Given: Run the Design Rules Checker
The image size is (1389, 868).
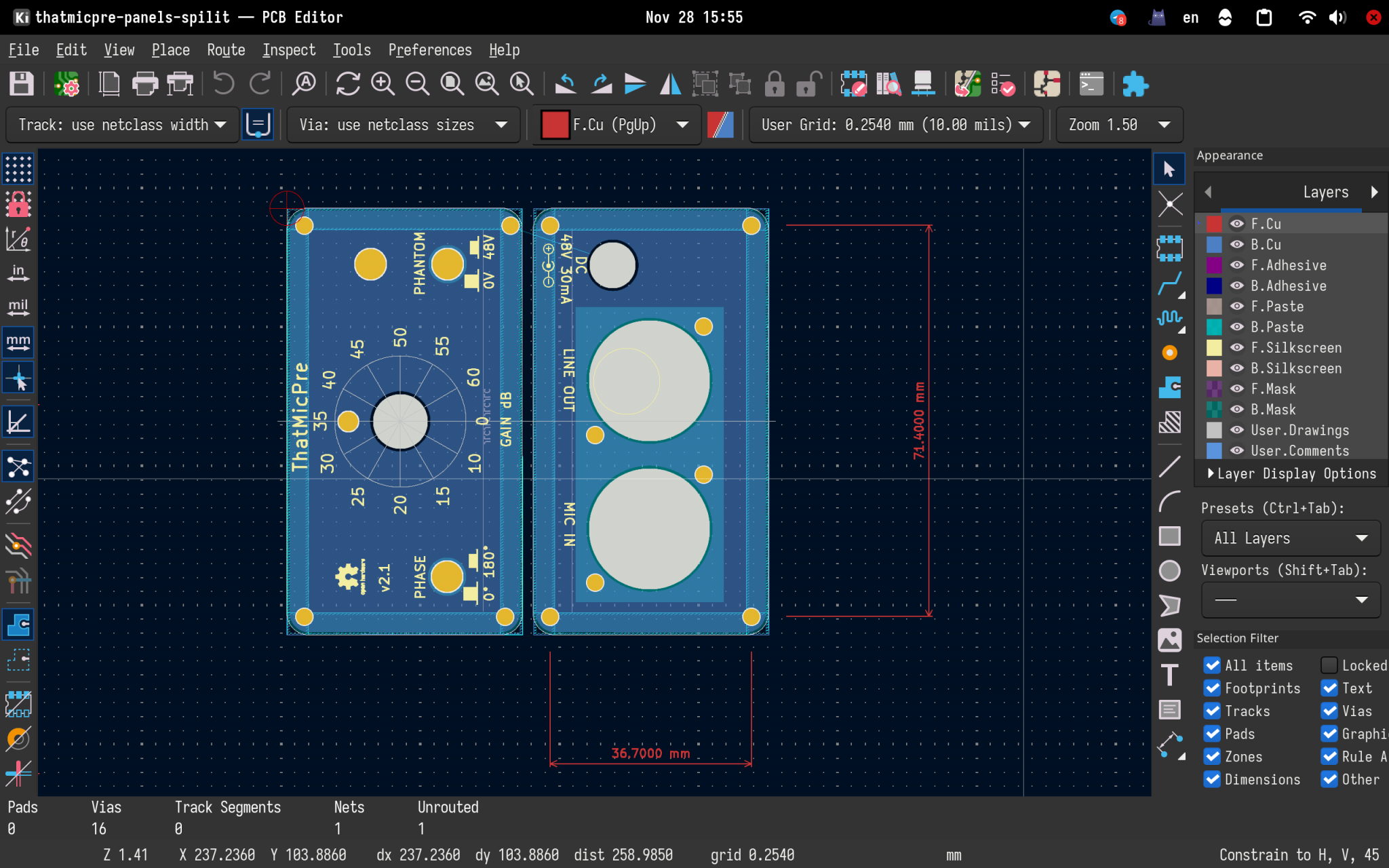Looking at the screenshot, I should pos(1002,84).
